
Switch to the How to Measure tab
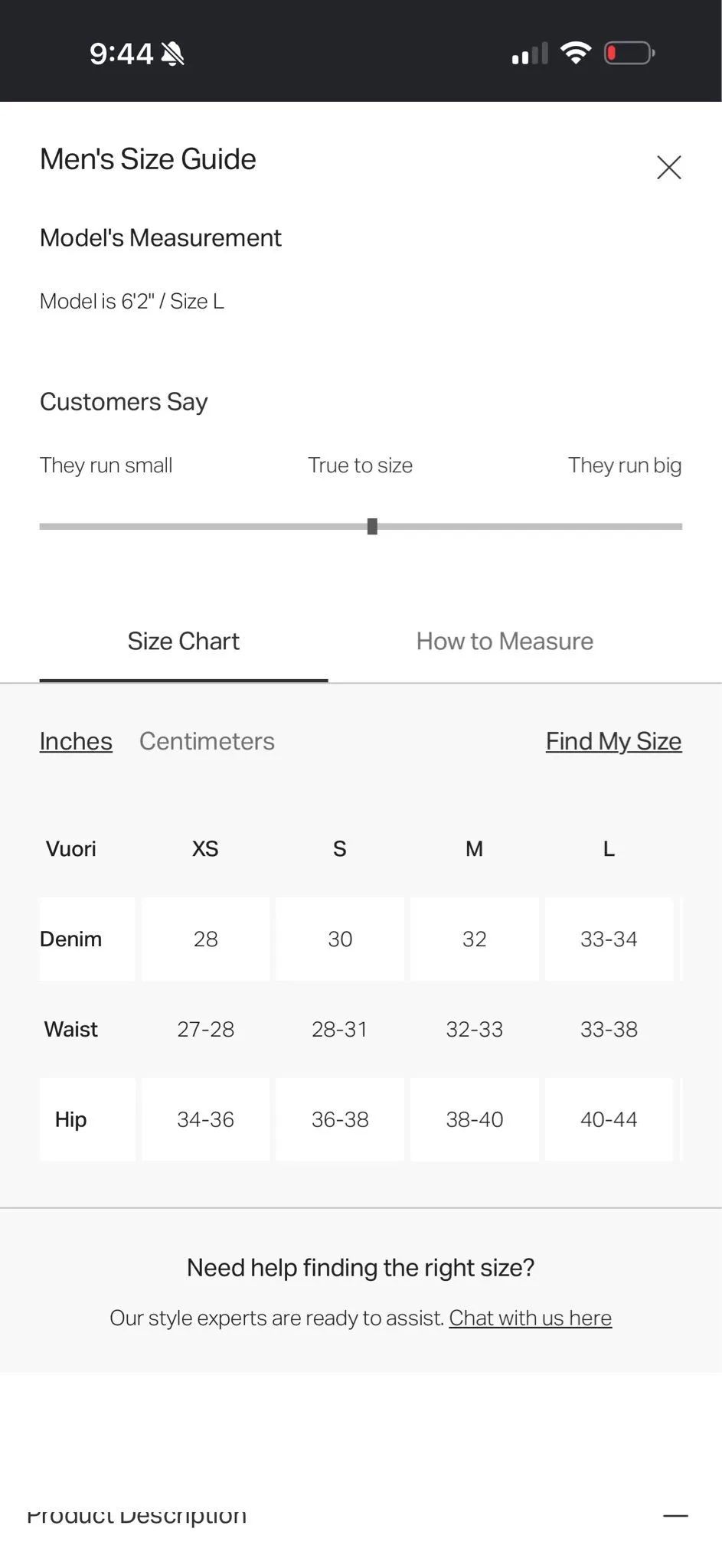(505, 641)
